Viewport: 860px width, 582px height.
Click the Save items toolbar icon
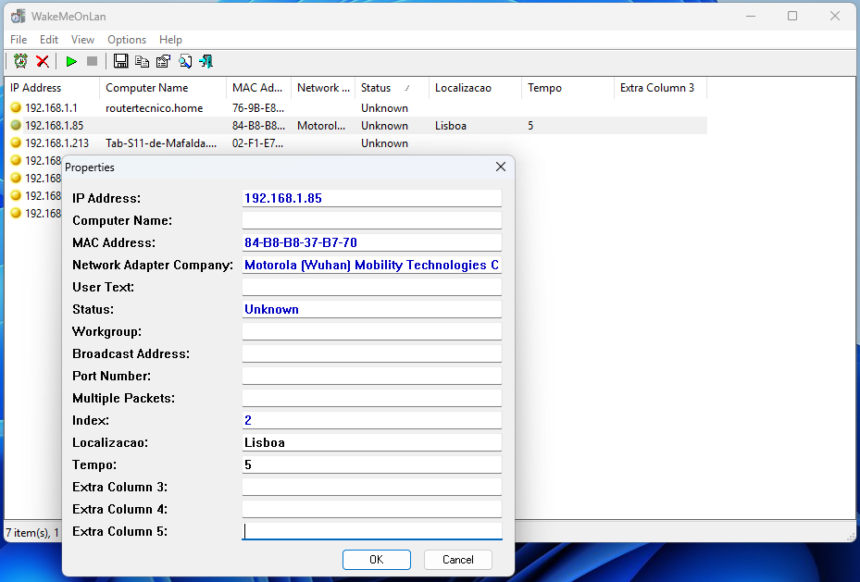coord(119,61)
